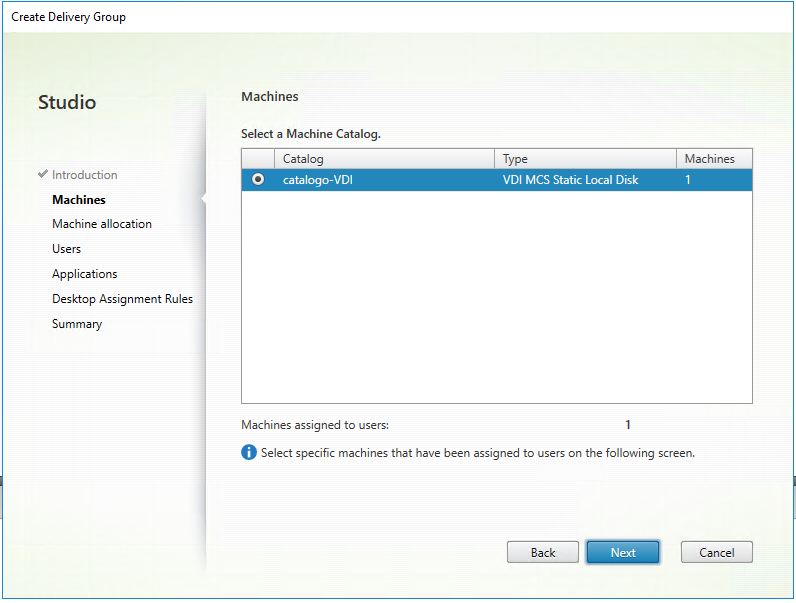
Task: Open the Summary step
Action: coord(77,324)
